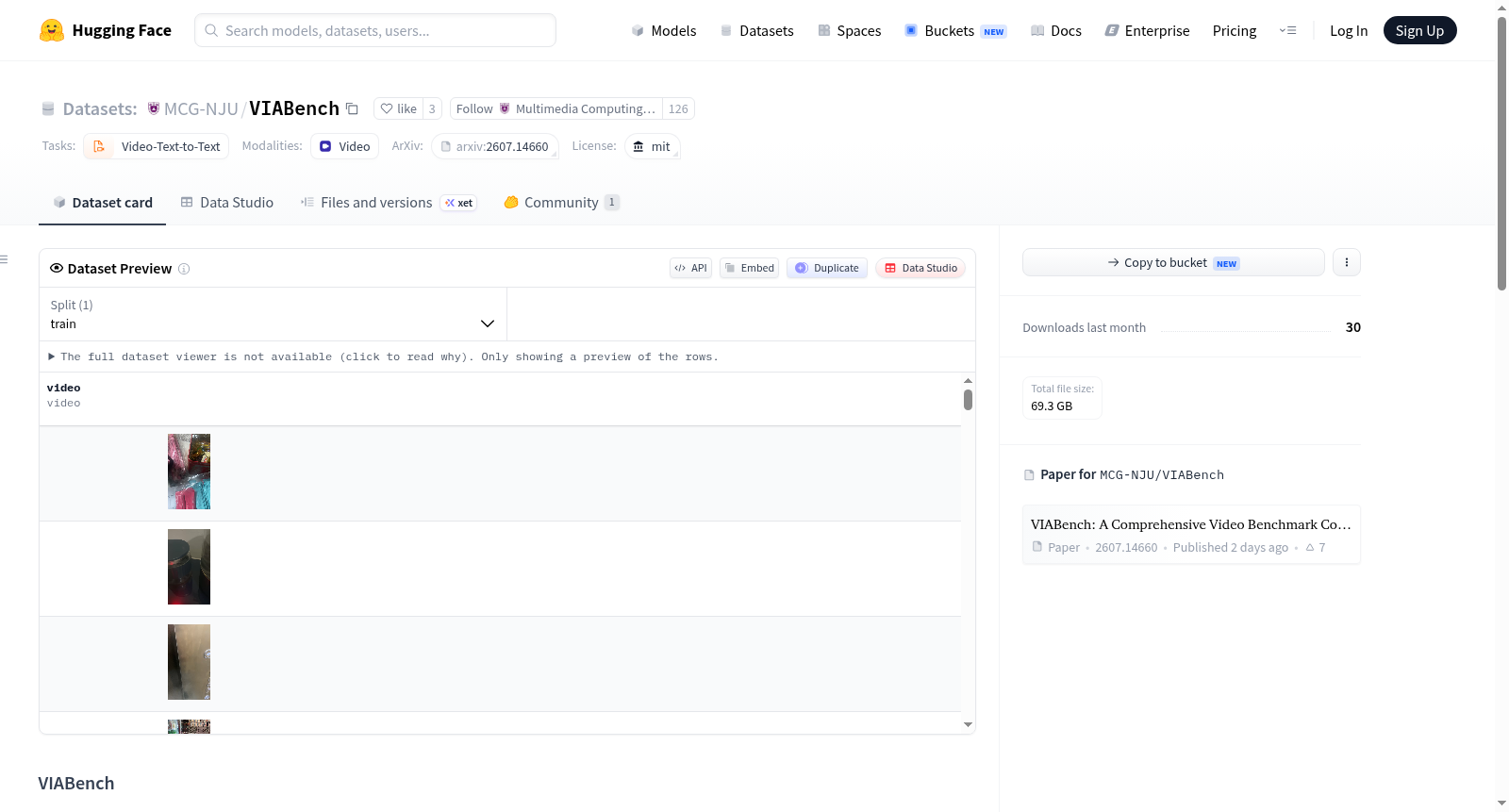Open the more options kebab menu

pos(1347,262)
